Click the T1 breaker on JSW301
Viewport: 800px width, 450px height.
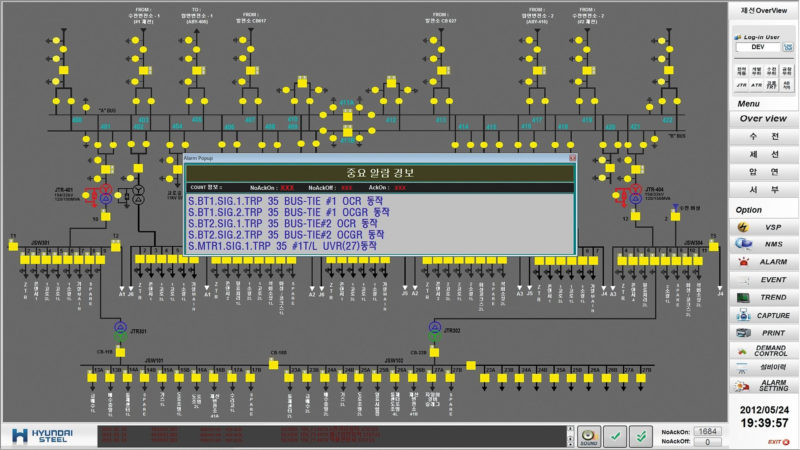point(13,246)
